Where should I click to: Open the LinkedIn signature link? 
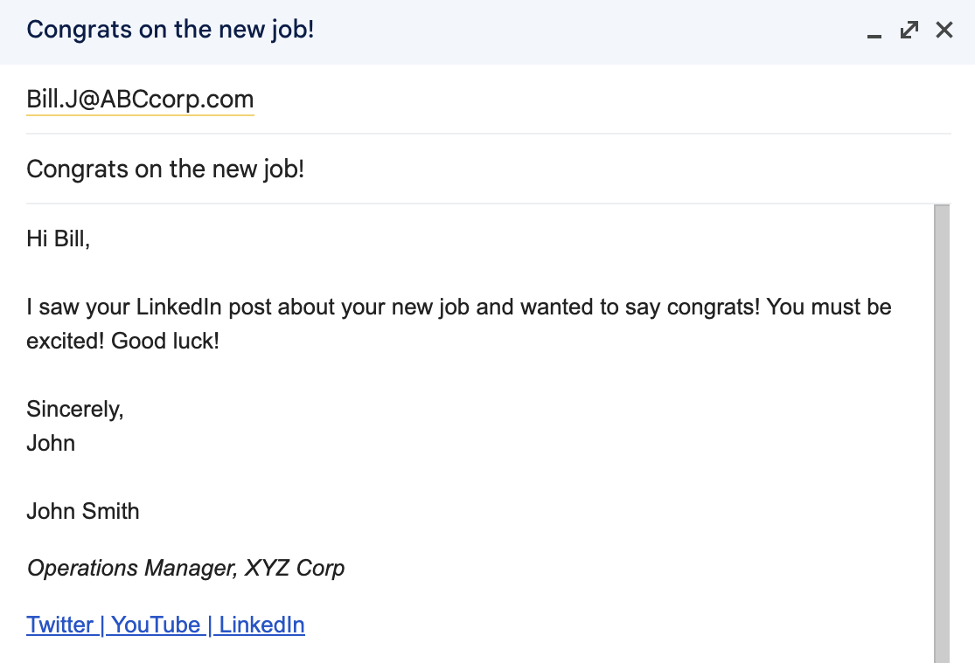tap(262, 625)
